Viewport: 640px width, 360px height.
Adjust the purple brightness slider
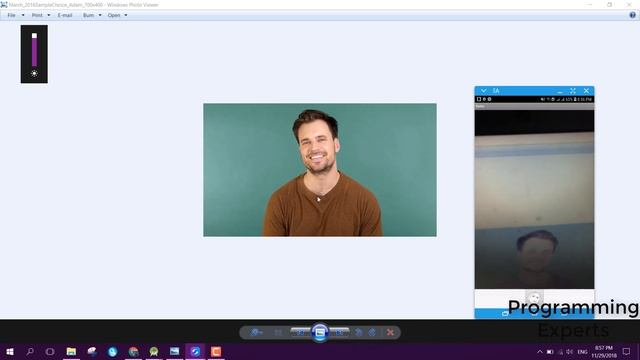point(34,50)
